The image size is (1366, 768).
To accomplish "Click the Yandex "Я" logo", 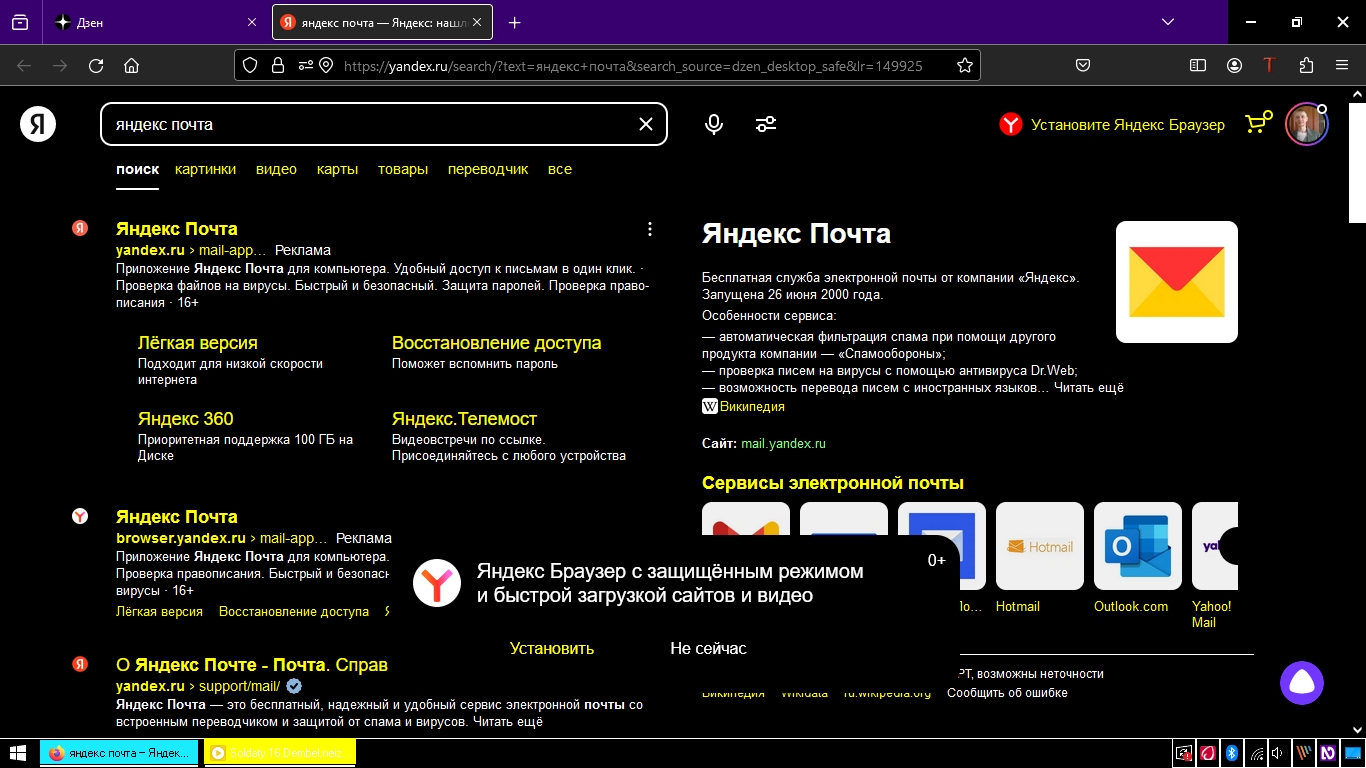I will [x=38, y=124].
